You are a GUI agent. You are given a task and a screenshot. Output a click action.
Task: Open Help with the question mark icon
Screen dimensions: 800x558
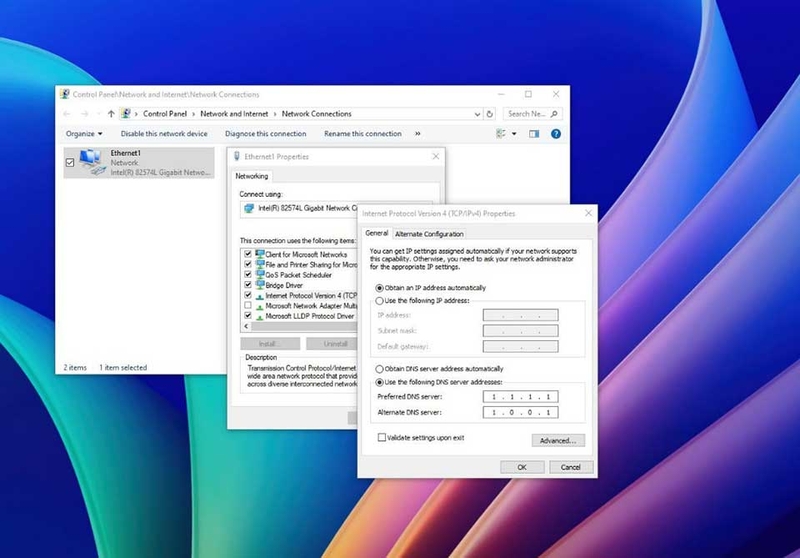[x=556, y=134]
